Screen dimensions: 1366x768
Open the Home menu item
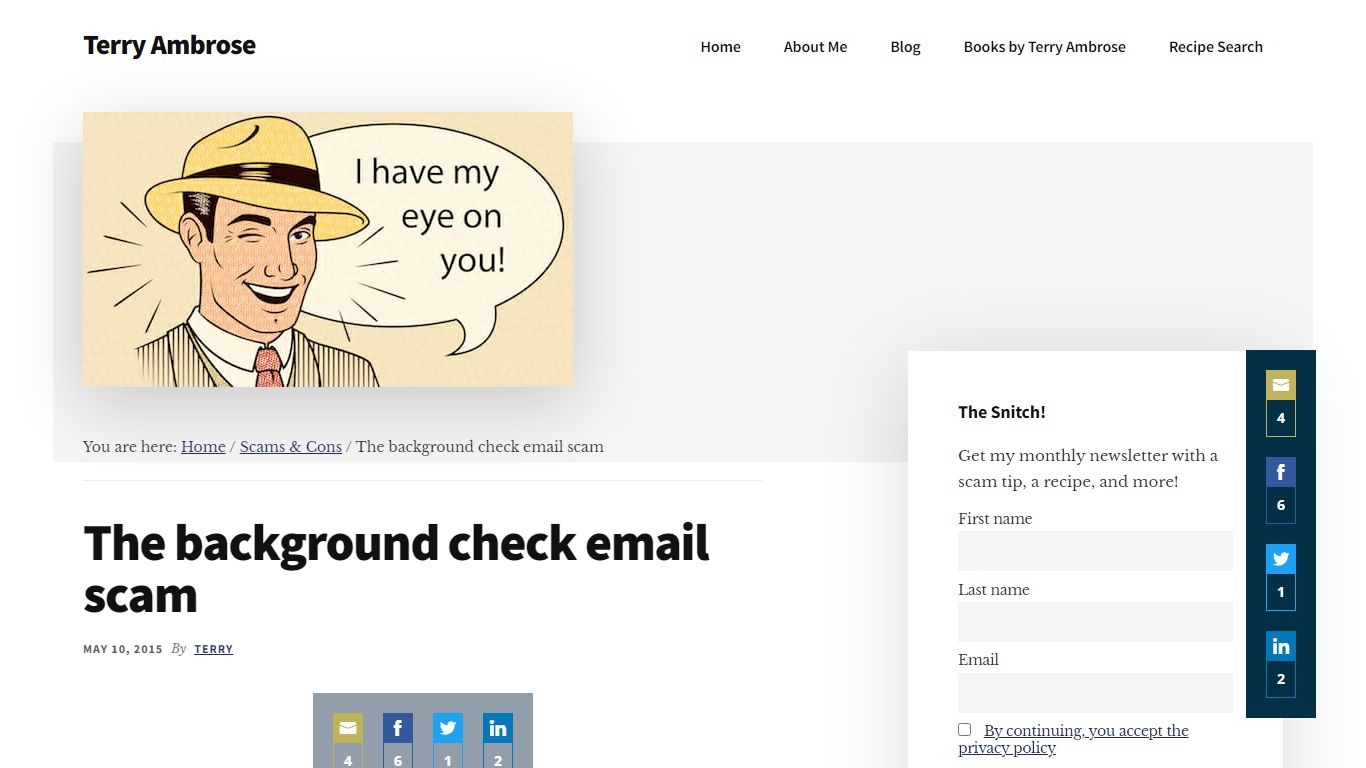click(720, 47)
